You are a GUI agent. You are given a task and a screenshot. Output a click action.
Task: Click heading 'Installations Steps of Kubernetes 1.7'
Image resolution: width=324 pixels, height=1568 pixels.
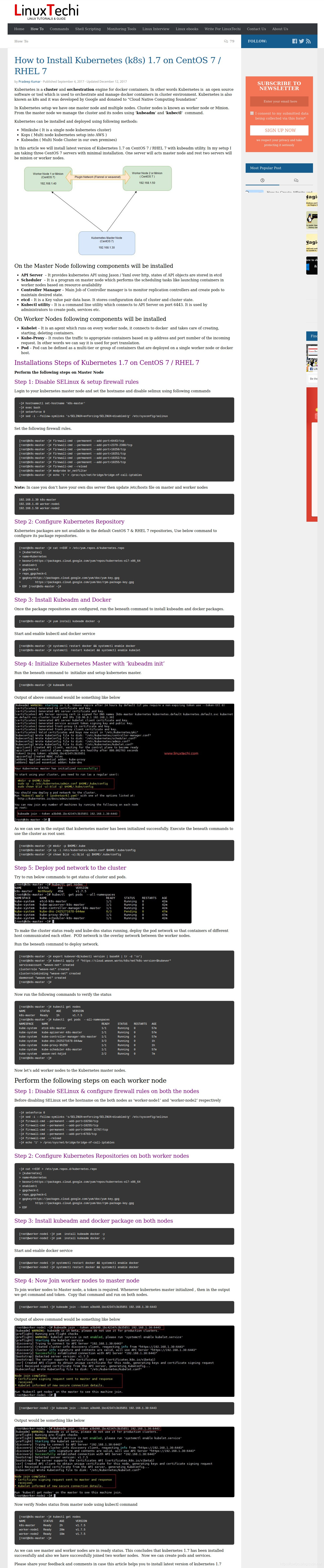(x=106, y=363)
